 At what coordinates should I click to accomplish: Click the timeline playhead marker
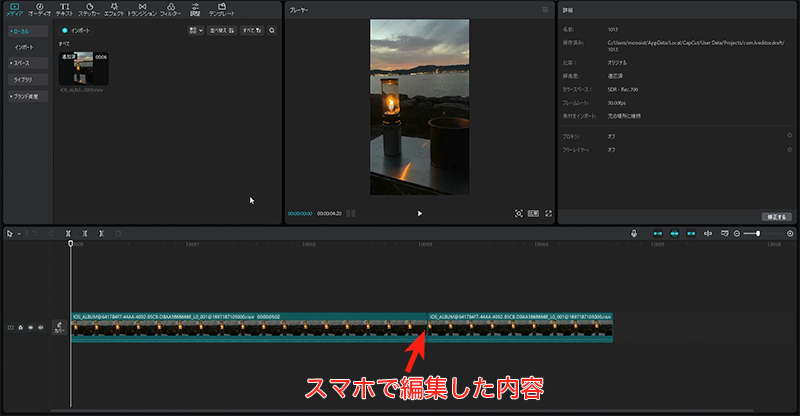coord(71,243)
